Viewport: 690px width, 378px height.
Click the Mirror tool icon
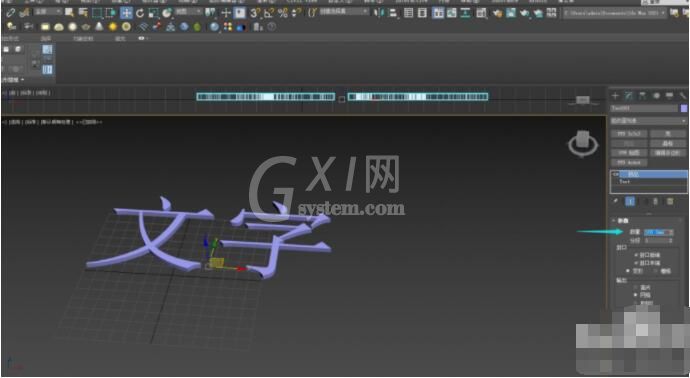click(379, 13)
